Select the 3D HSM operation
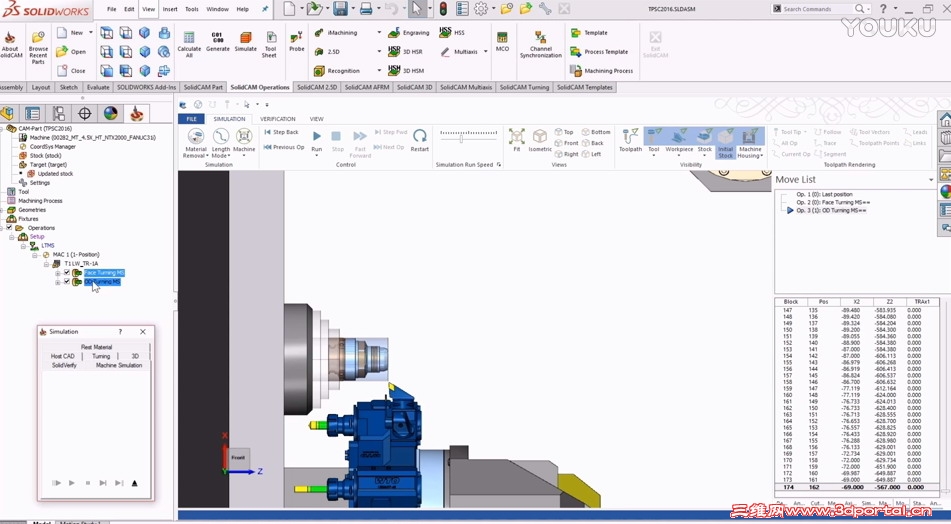Viewport: 951px width, 524px height. [406, 70]
